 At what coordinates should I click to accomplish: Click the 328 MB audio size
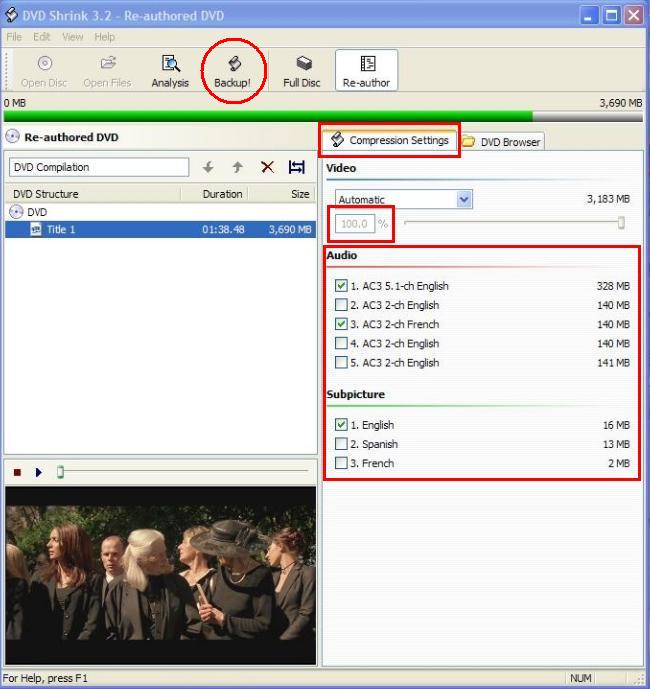click(x=613, y=286)
